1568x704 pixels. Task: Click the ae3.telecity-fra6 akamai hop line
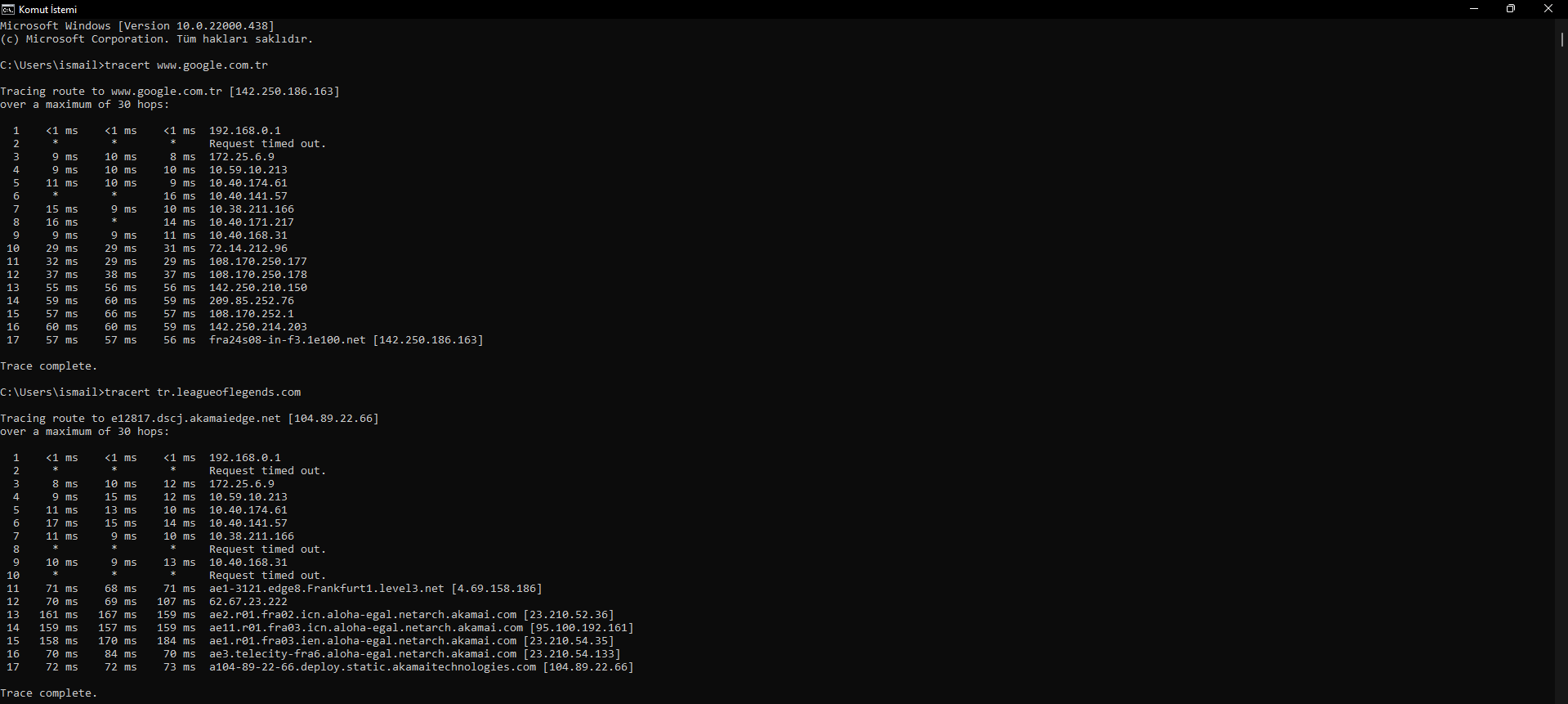pos(363,654)
